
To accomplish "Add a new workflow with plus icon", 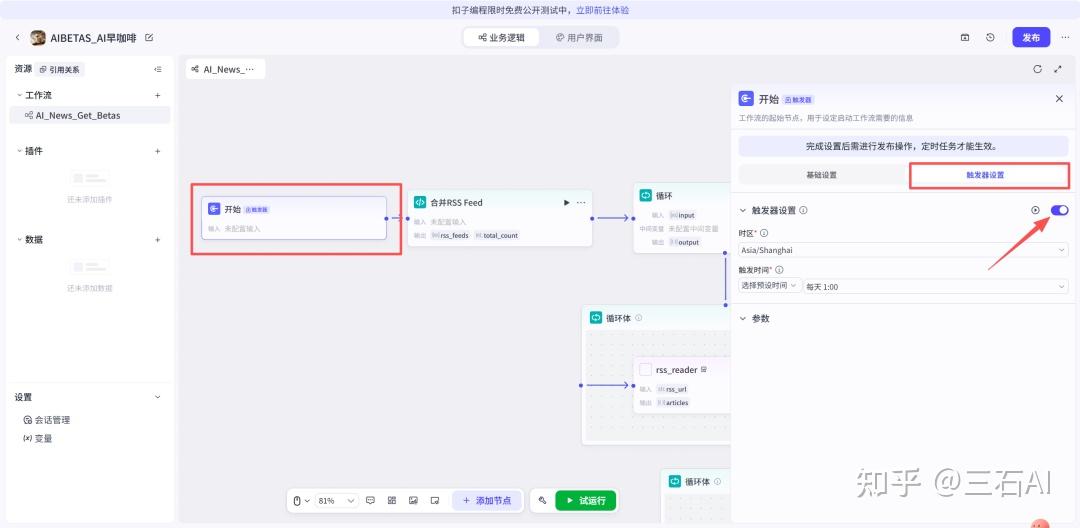I will click(x=157, y=95).
